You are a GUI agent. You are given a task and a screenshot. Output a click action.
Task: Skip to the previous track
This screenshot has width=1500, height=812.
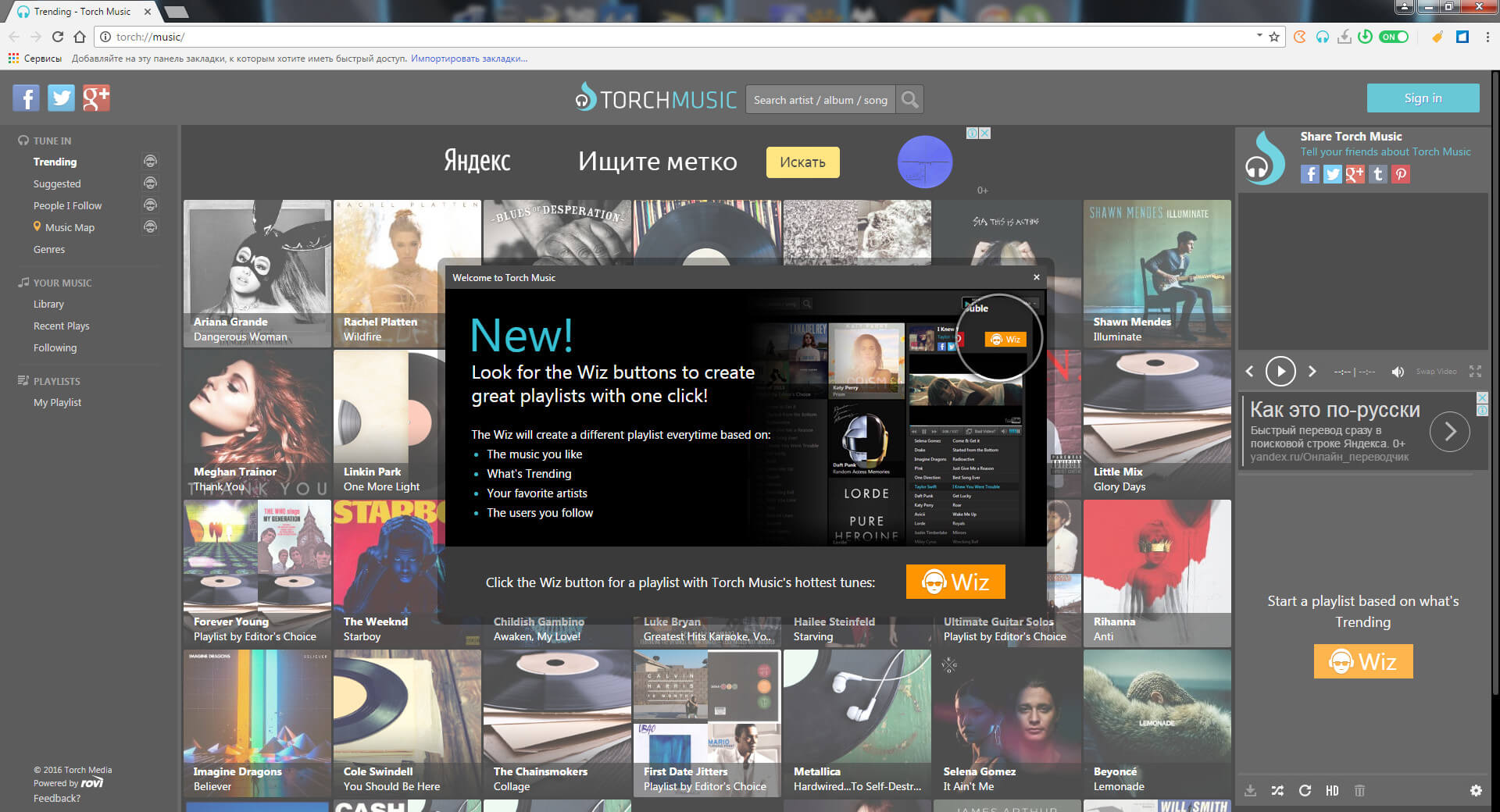[1249, 372]
